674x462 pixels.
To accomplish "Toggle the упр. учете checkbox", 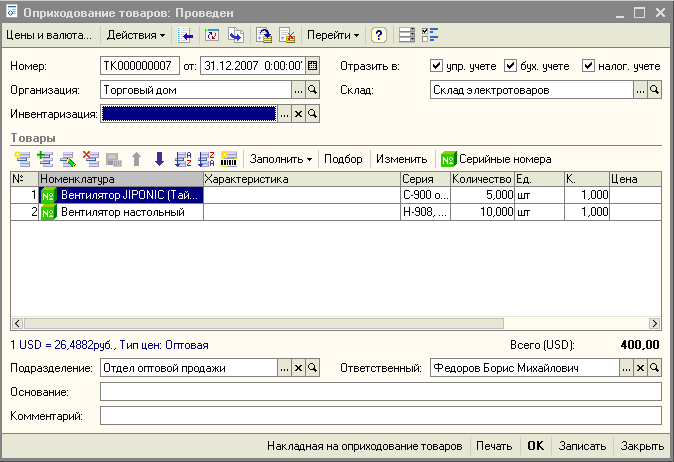I will click(x=436, y=66).
